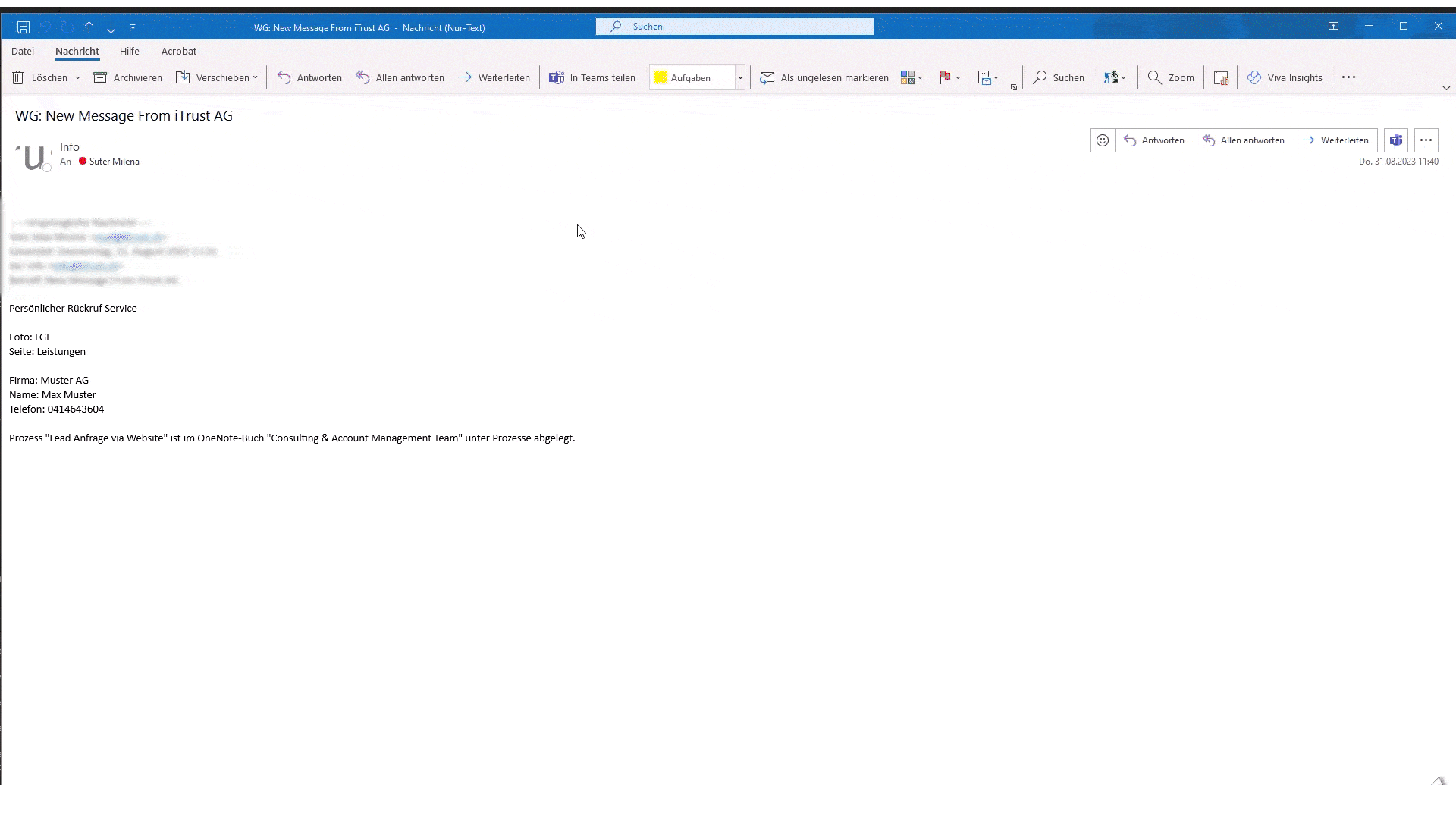The width and height of the screenshot is (1456, 819).
Task: Click the Info sender avatar
Action: coord(33,157)
